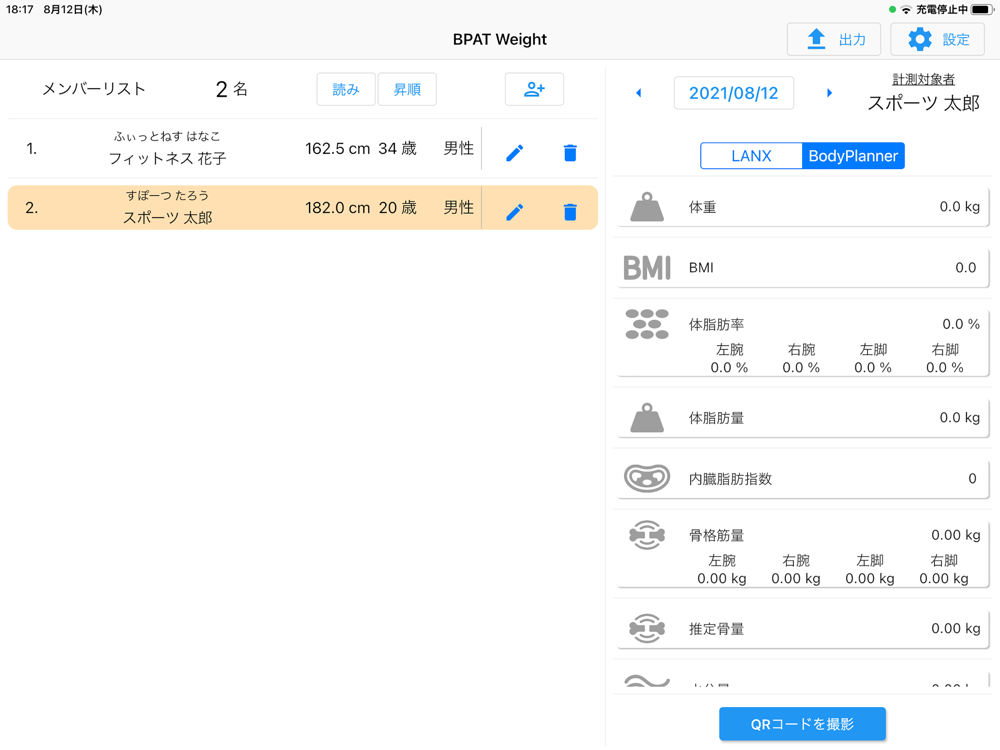This screenshot has height=750, width=1000.
Task: Delete スポーツ 太郎 with trash icon
Action: [x=570, y=212]
